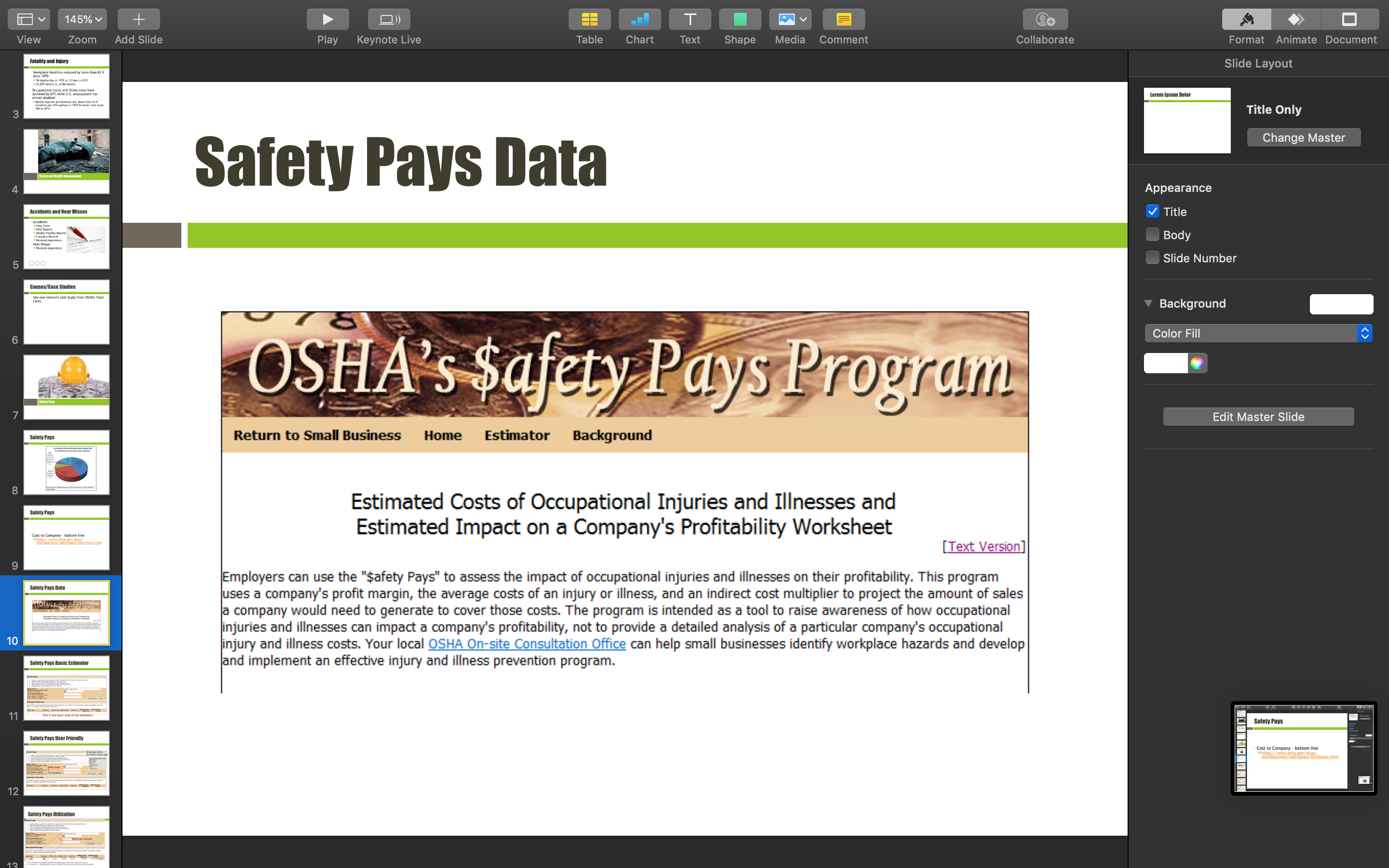Screen dimensions: 1389x868
Task: Click the Title Only master preview thumbnail
Action: (1187, 121)
